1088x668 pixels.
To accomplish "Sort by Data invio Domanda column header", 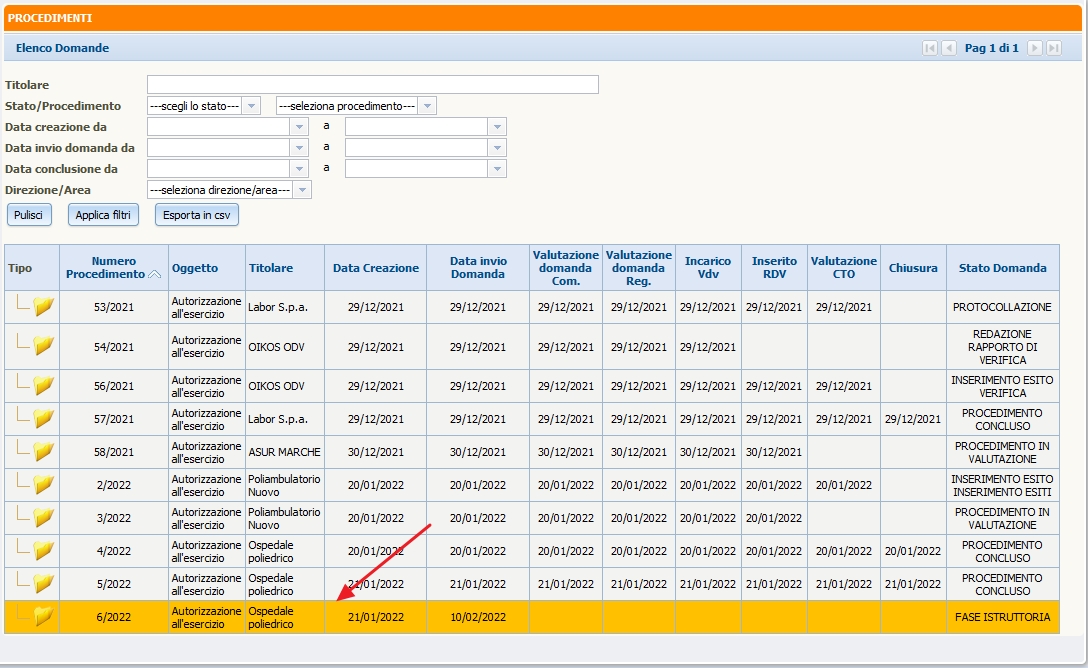I will (x=478, y=268).
